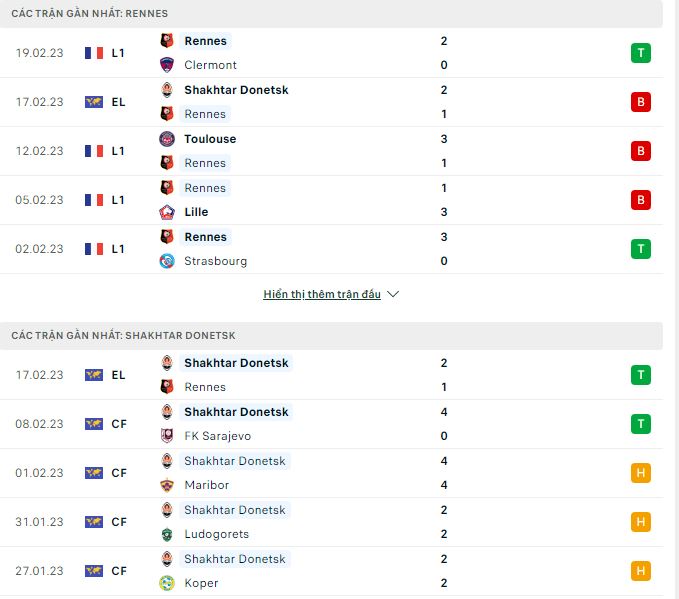
Task: Click the French flag on 19.02.23 row
Action: pos(94,53)
